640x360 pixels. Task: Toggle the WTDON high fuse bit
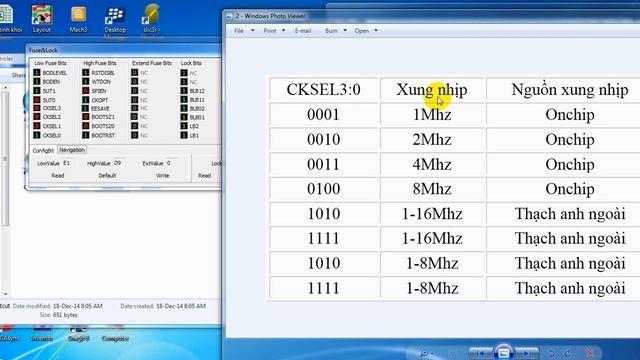click(86, 82)
